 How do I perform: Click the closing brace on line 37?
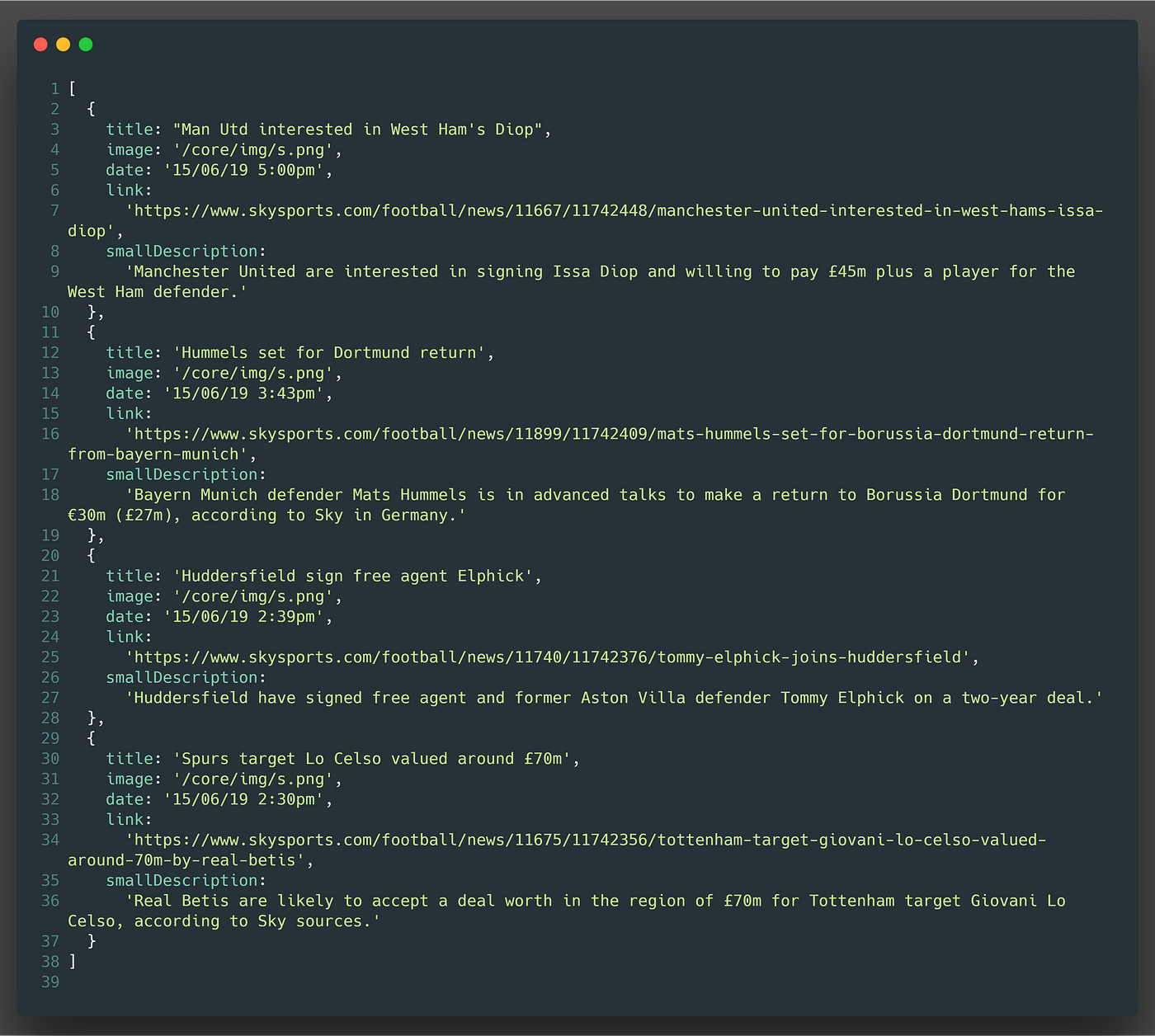92,941
